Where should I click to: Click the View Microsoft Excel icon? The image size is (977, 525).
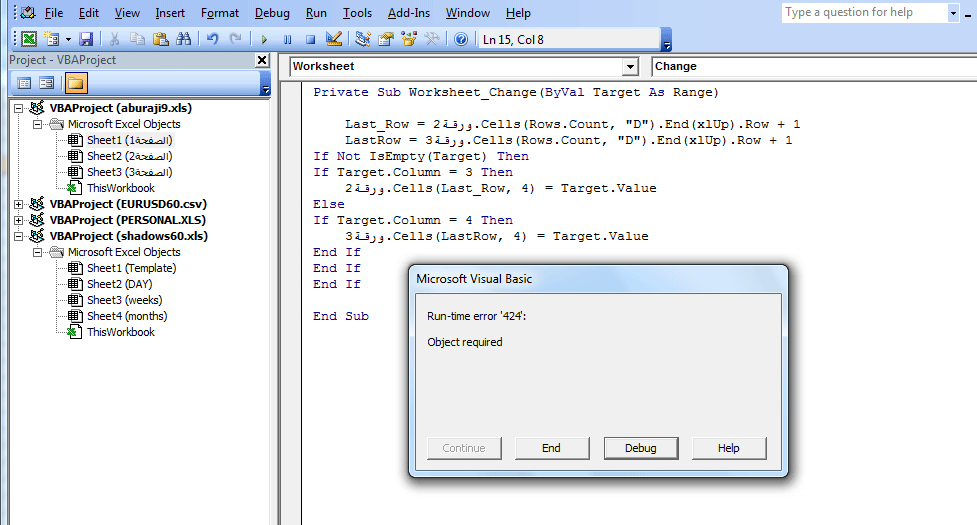click(29, 39)
